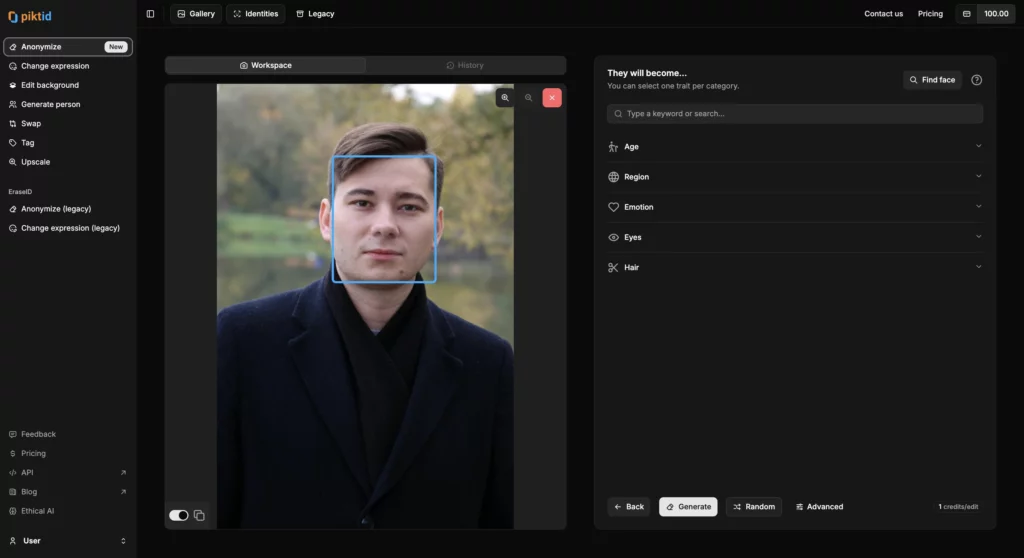Viewport: 1024px width, 558px height.
Task: Collapse the sidebar panel icon
Action: point(150,14)
